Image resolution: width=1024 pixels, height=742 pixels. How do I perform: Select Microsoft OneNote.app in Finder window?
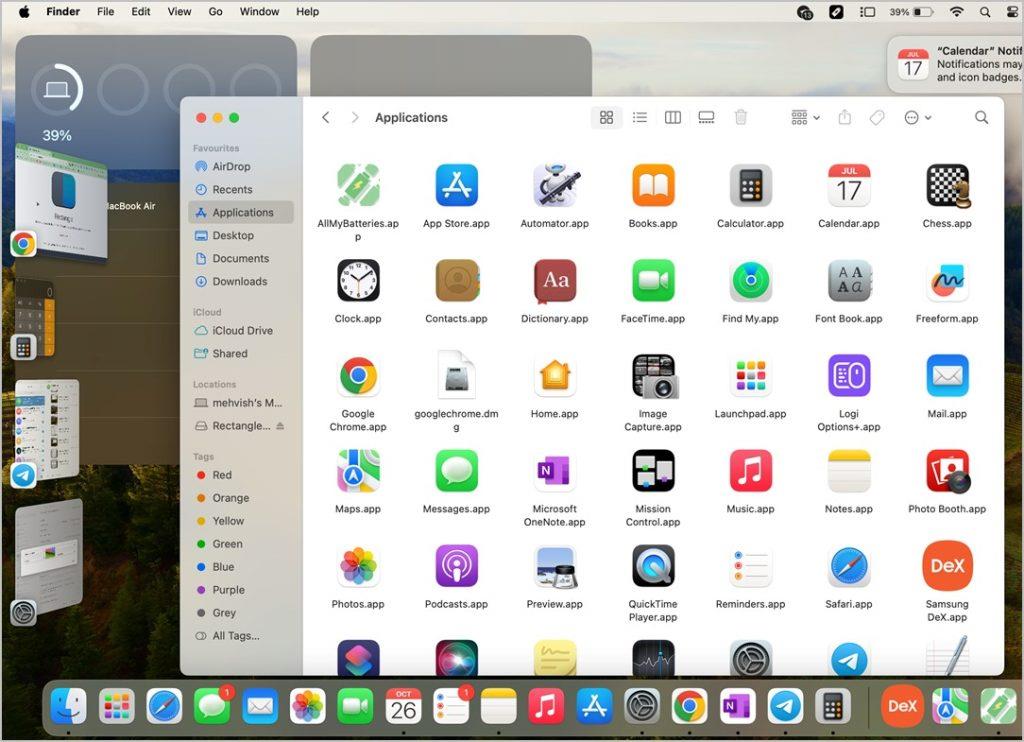click(554, 471)
